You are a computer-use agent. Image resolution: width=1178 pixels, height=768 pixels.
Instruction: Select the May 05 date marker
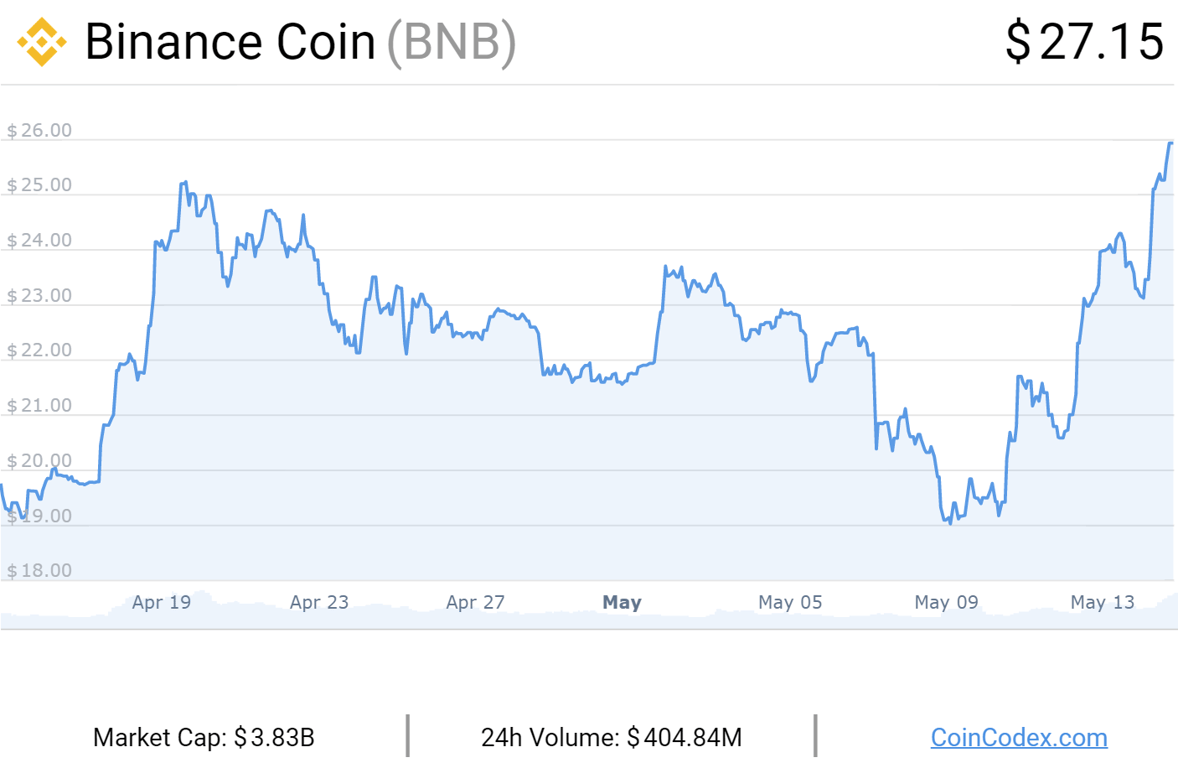(x=790, y=602)
